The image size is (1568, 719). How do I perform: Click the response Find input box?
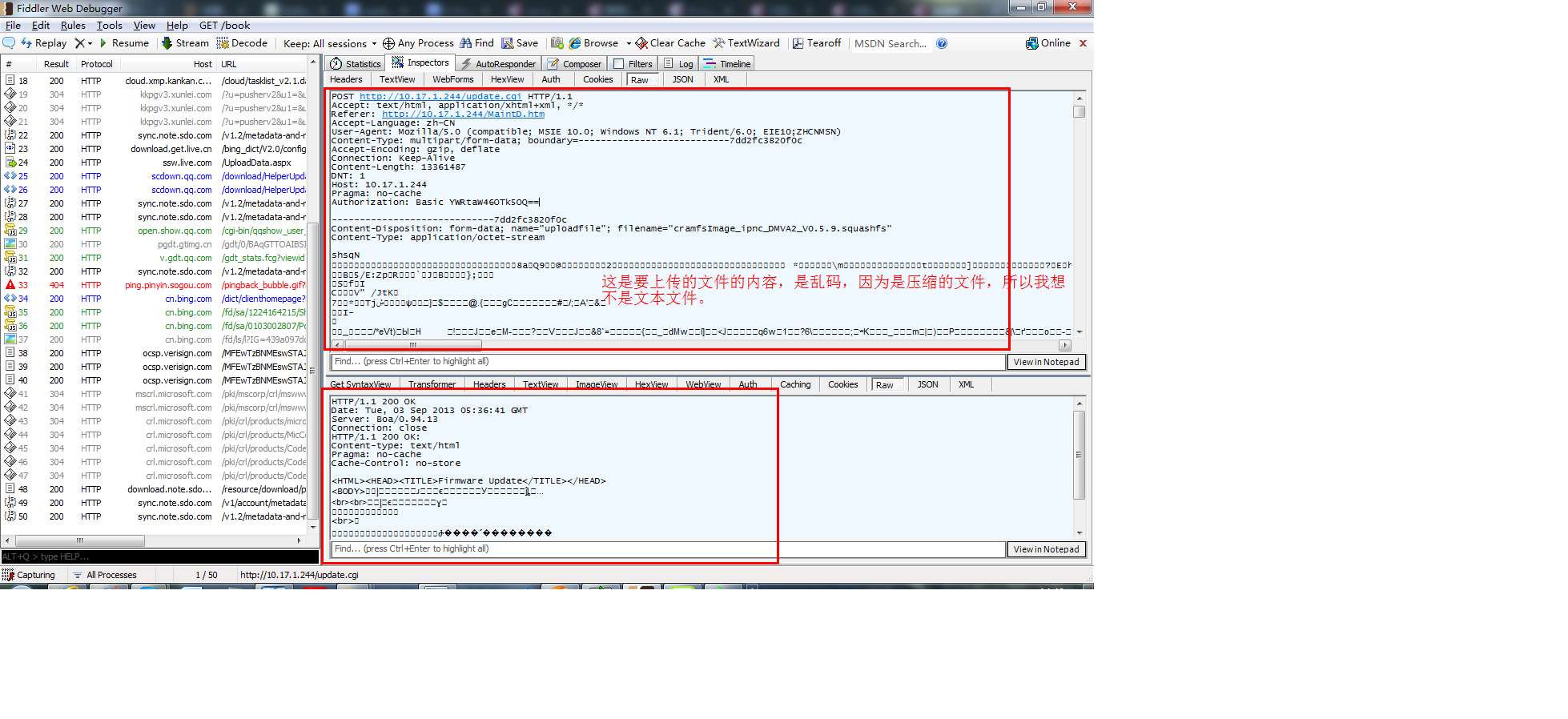(668, 549)
